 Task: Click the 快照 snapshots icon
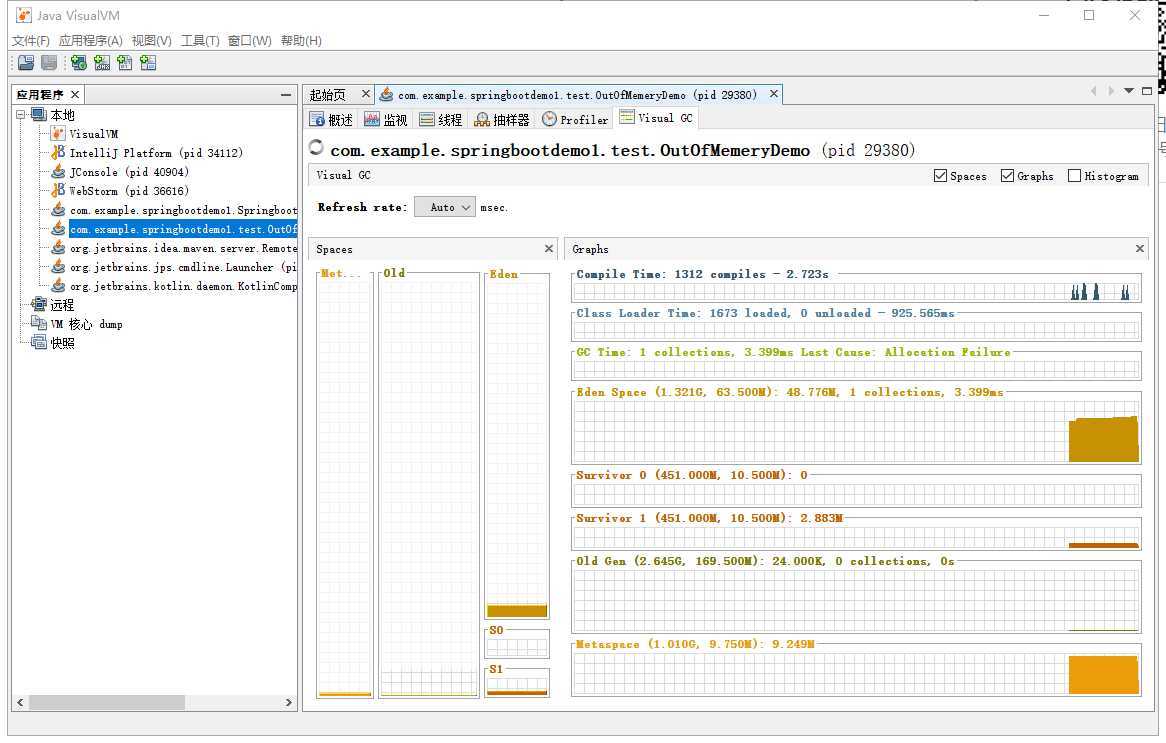pos(39,342)
